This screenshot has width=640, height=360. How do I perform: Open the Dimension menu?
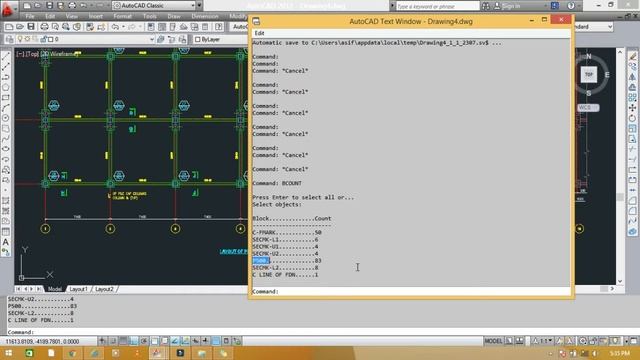(204, 16)
